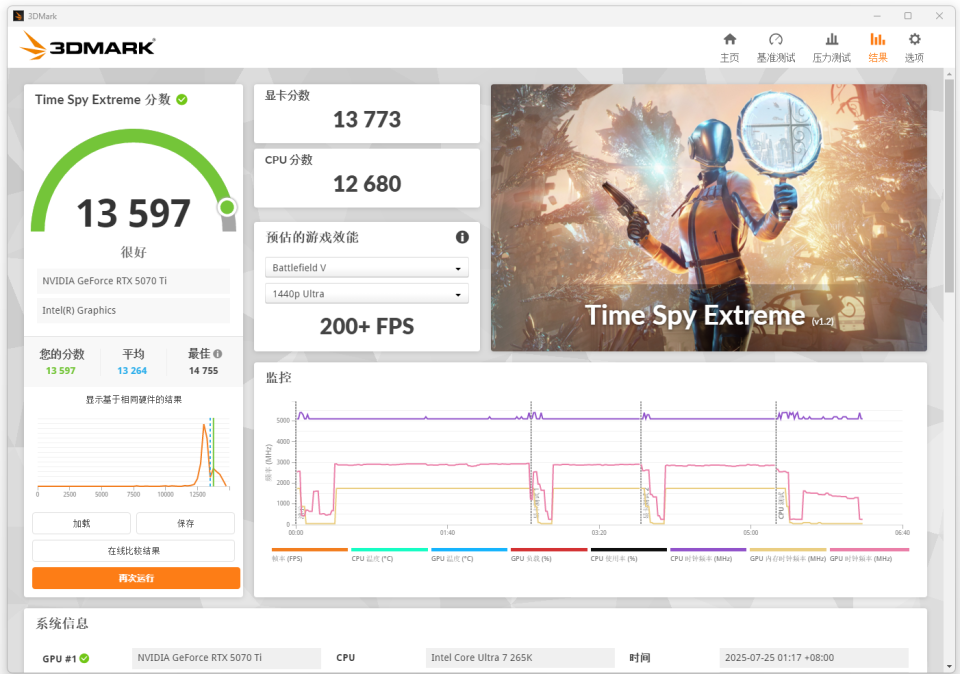Viewport: 960px width, 674px height.
Task: Click the green score gauge indicator knob
Action: pos(227,208)
